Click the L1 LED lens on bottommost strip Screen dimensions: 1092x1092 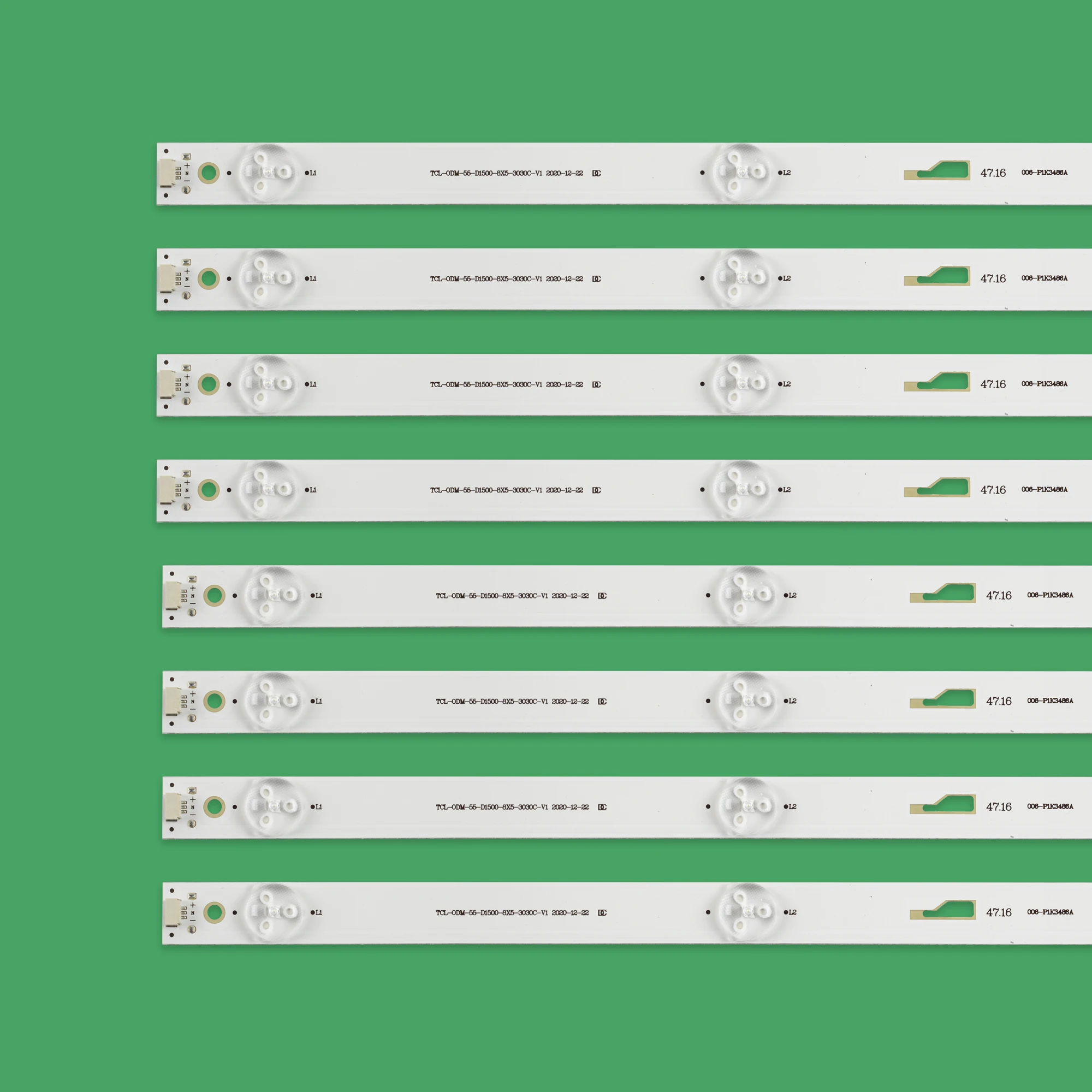point(273,912)
